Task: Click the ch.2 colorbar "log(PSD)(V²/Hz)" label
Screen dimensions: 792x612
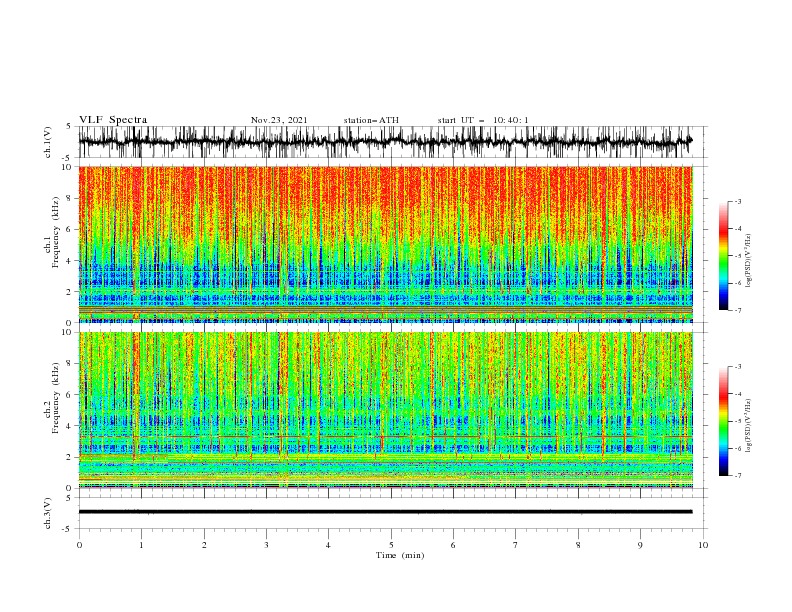Action: 748,425
